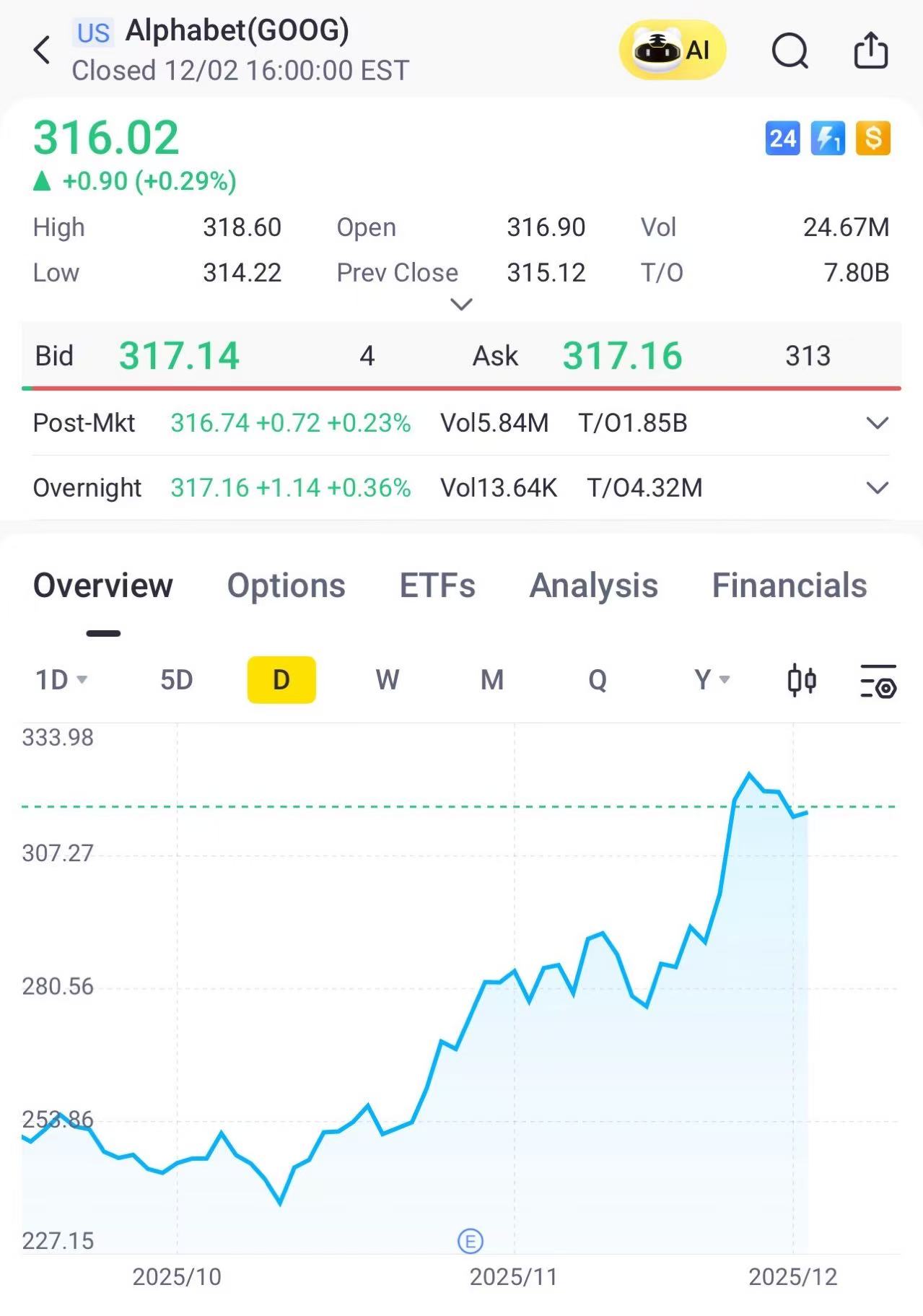
Task: Tap the orange dollar sign badge
Action: coord(872,138)
